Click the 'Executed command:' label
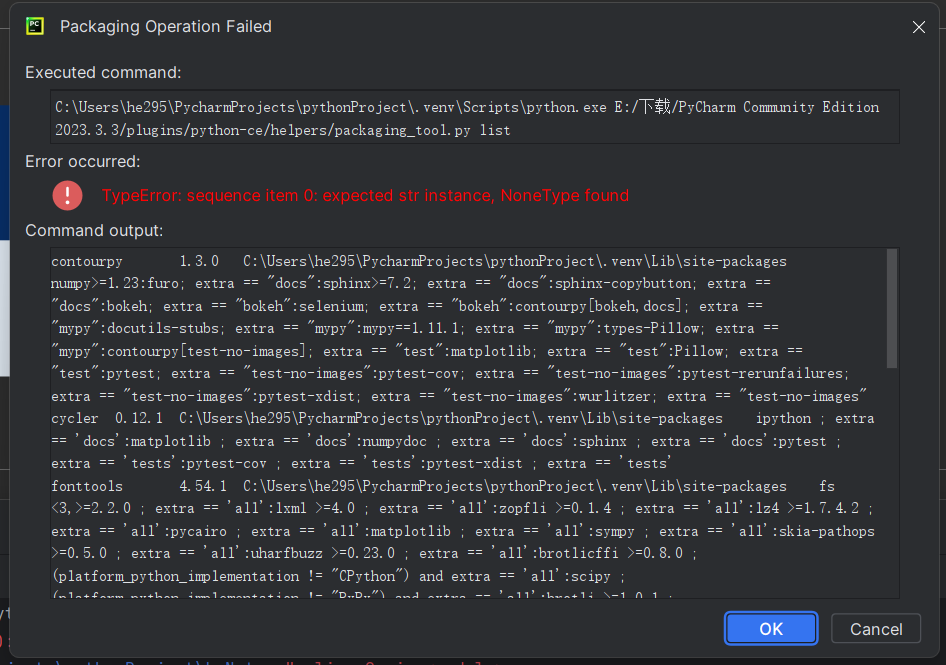946x665 pixels. pyautogui.click(x=103, y=72)
